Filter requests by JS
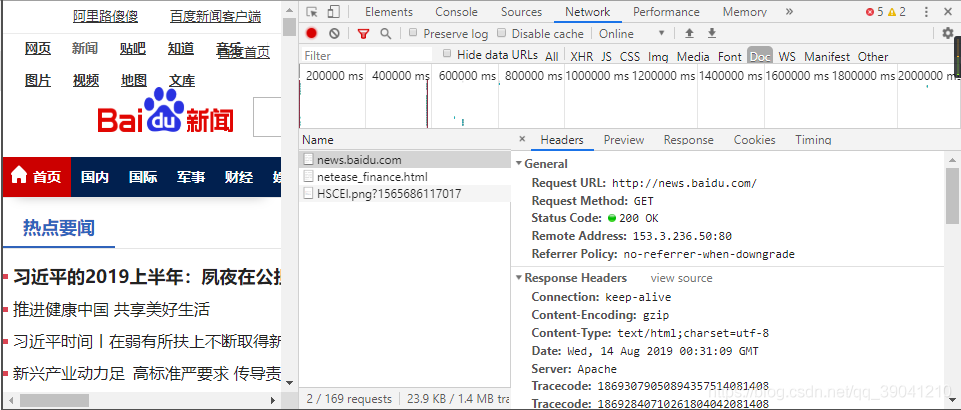Screen dimensions: 961x410 pos(606,56)
